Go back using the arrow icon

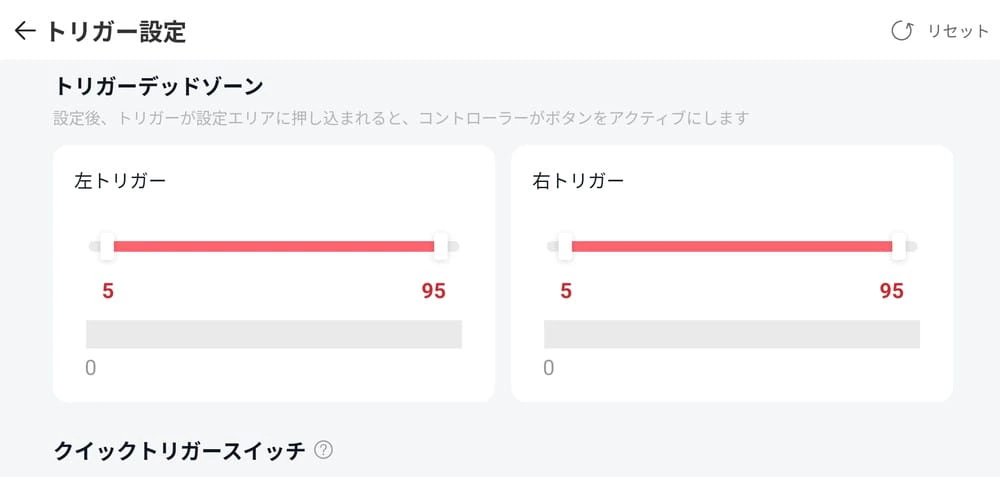25,31
